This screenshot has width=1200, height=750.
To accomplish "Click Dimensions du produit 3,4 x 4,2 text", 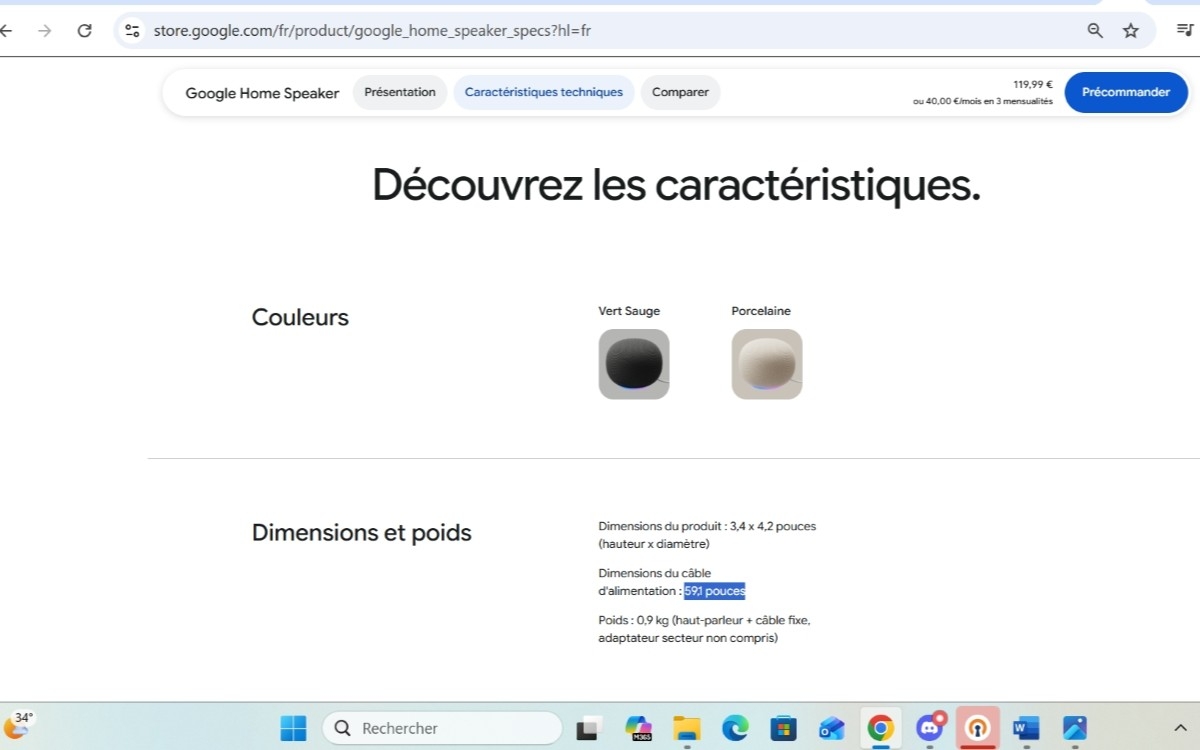I will coord(707,535).
